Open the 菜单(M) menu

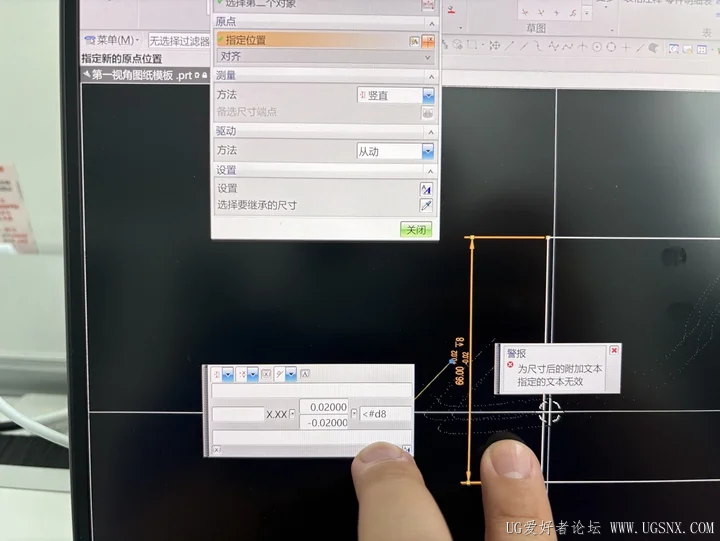click(112, 40)
